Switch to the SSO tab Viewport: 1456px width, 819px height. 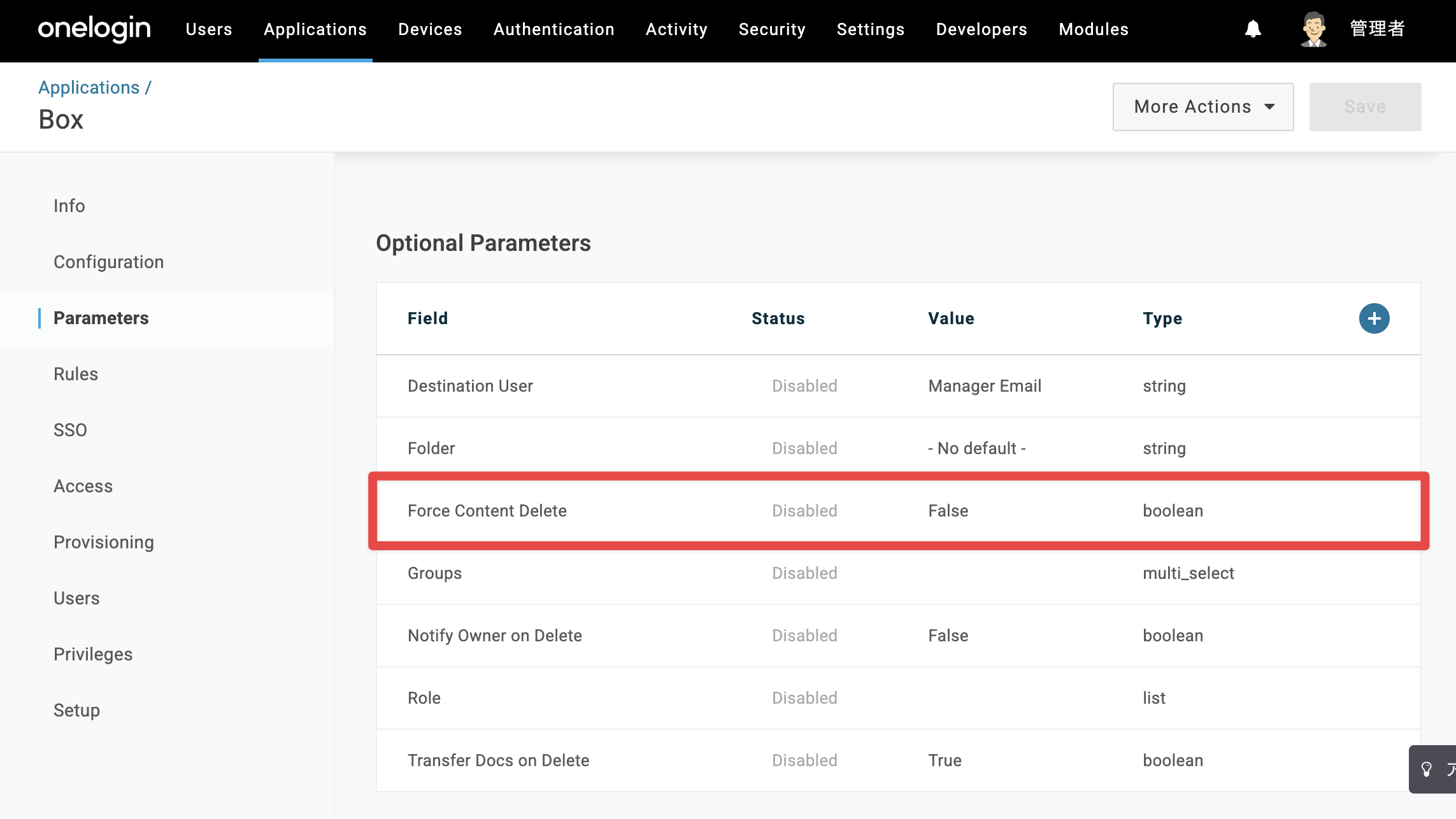[70, 430]
